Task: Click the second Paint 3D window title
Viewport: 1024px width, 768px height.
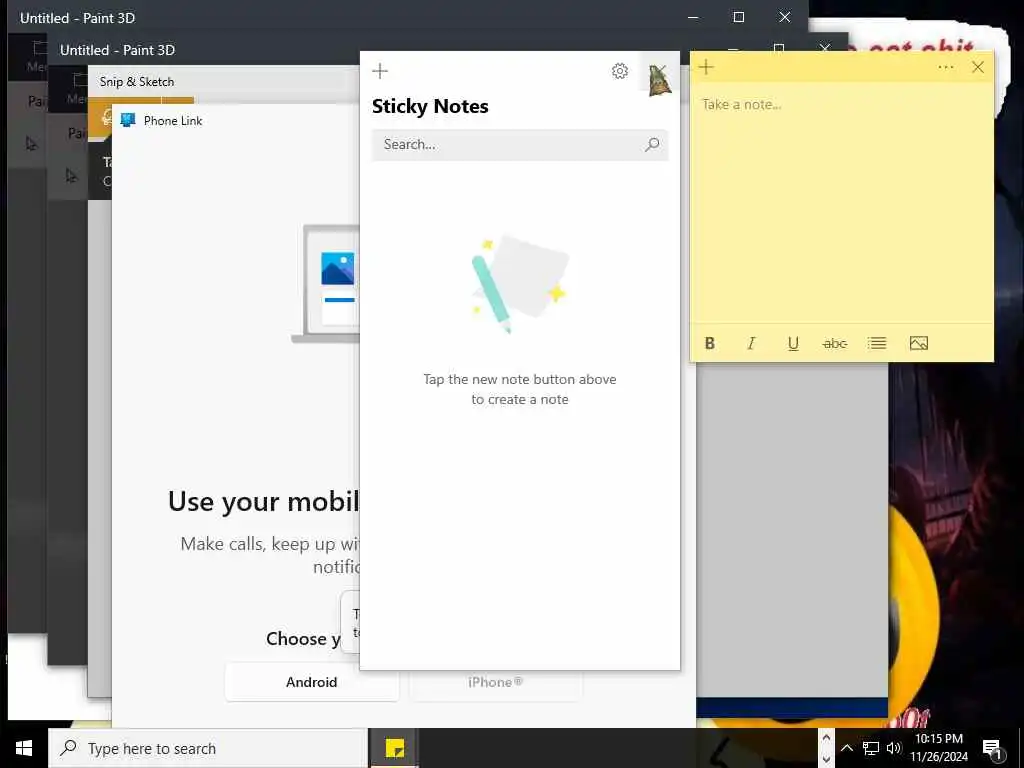Action: (x=118, y=50)
